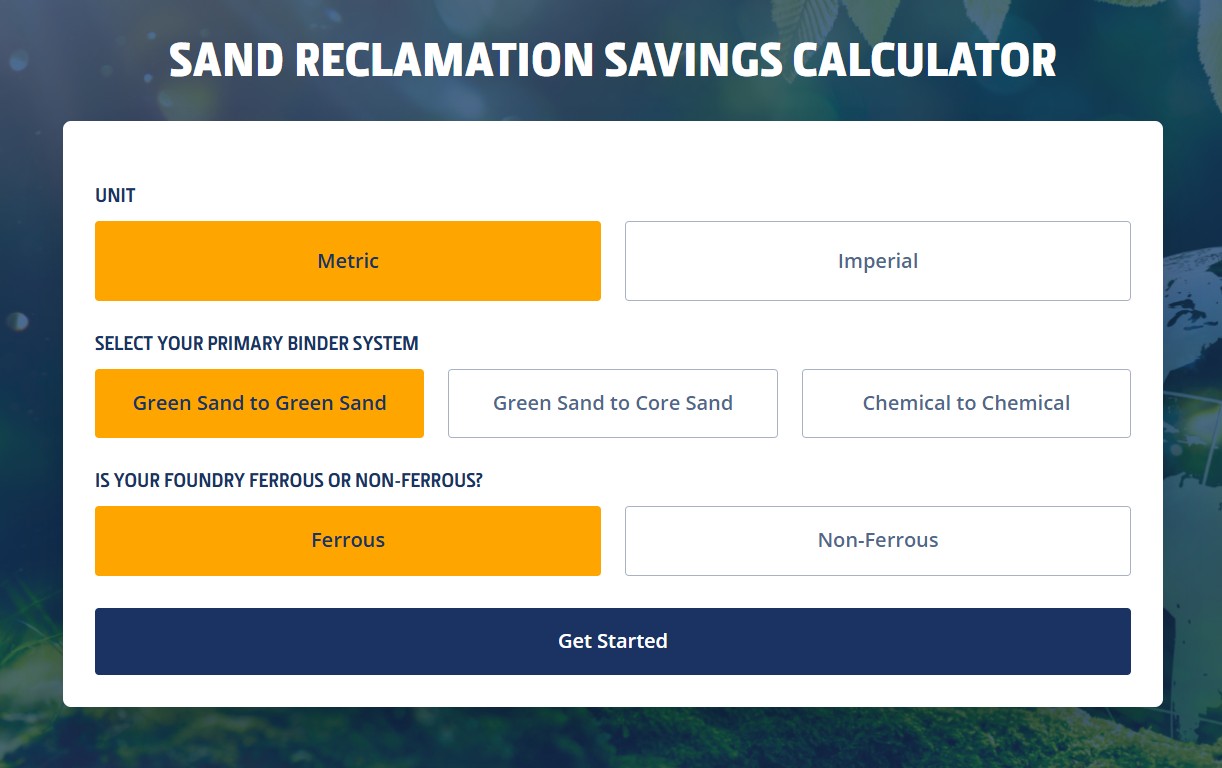Highlight the Green Sand to Green Sand button

[x=259, y=403]
